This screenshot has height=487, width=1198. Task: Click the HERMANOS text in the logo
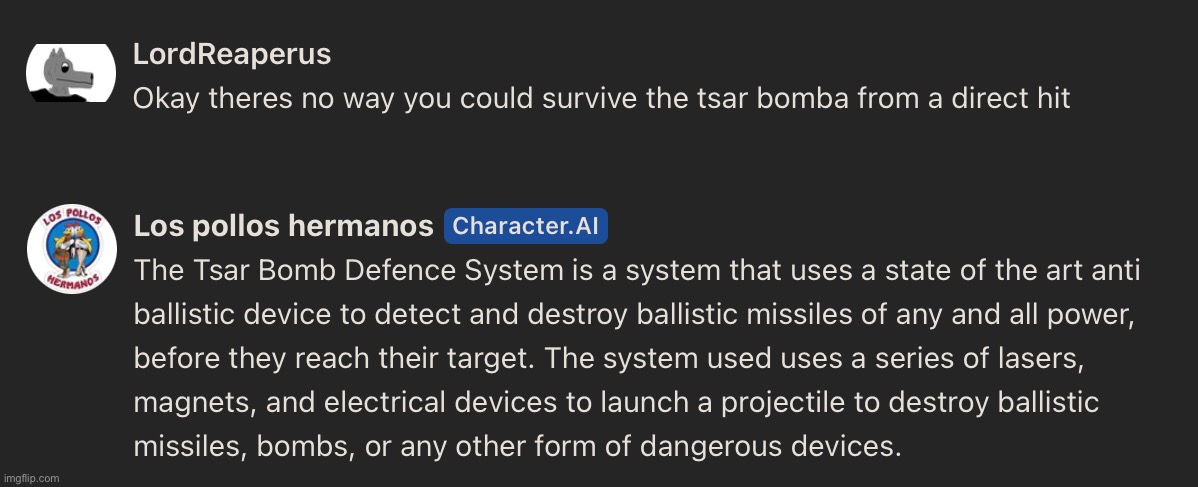72,280
